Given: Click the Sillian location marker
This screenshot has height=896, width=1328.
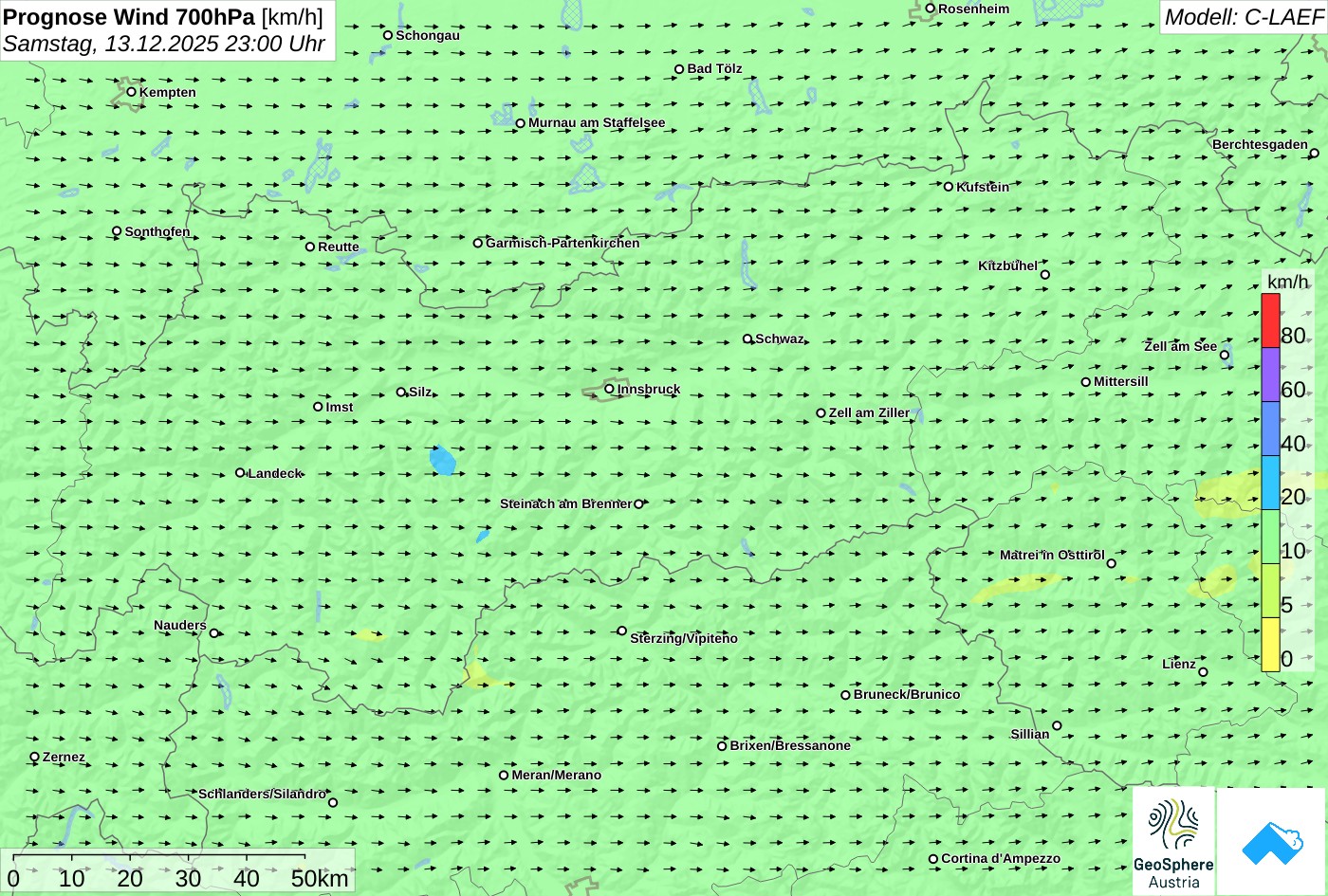Looking at the screenshot, I should [1057, 726].
